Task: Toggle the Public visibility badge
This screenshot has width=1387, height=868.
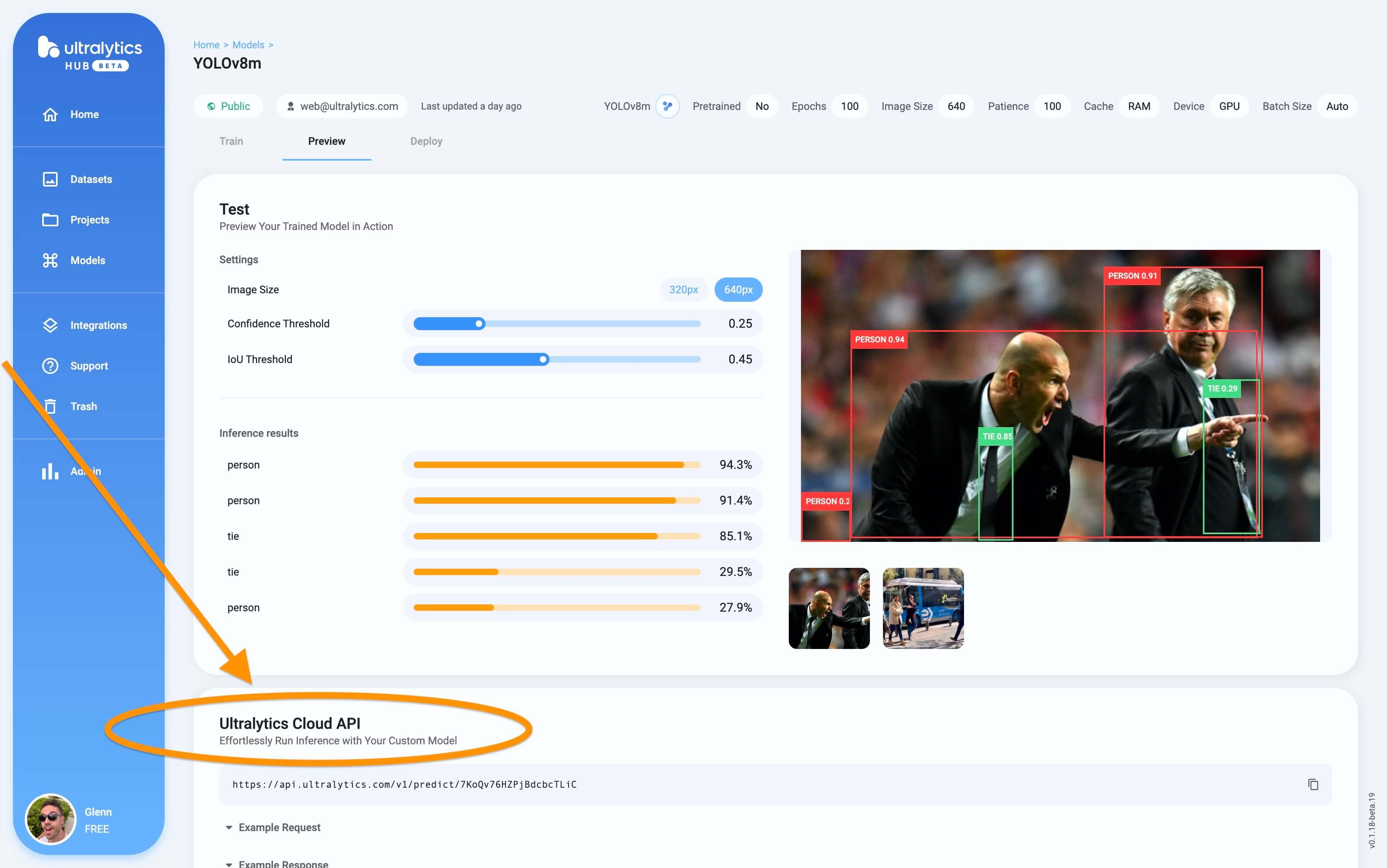Action: click(228, 106)
